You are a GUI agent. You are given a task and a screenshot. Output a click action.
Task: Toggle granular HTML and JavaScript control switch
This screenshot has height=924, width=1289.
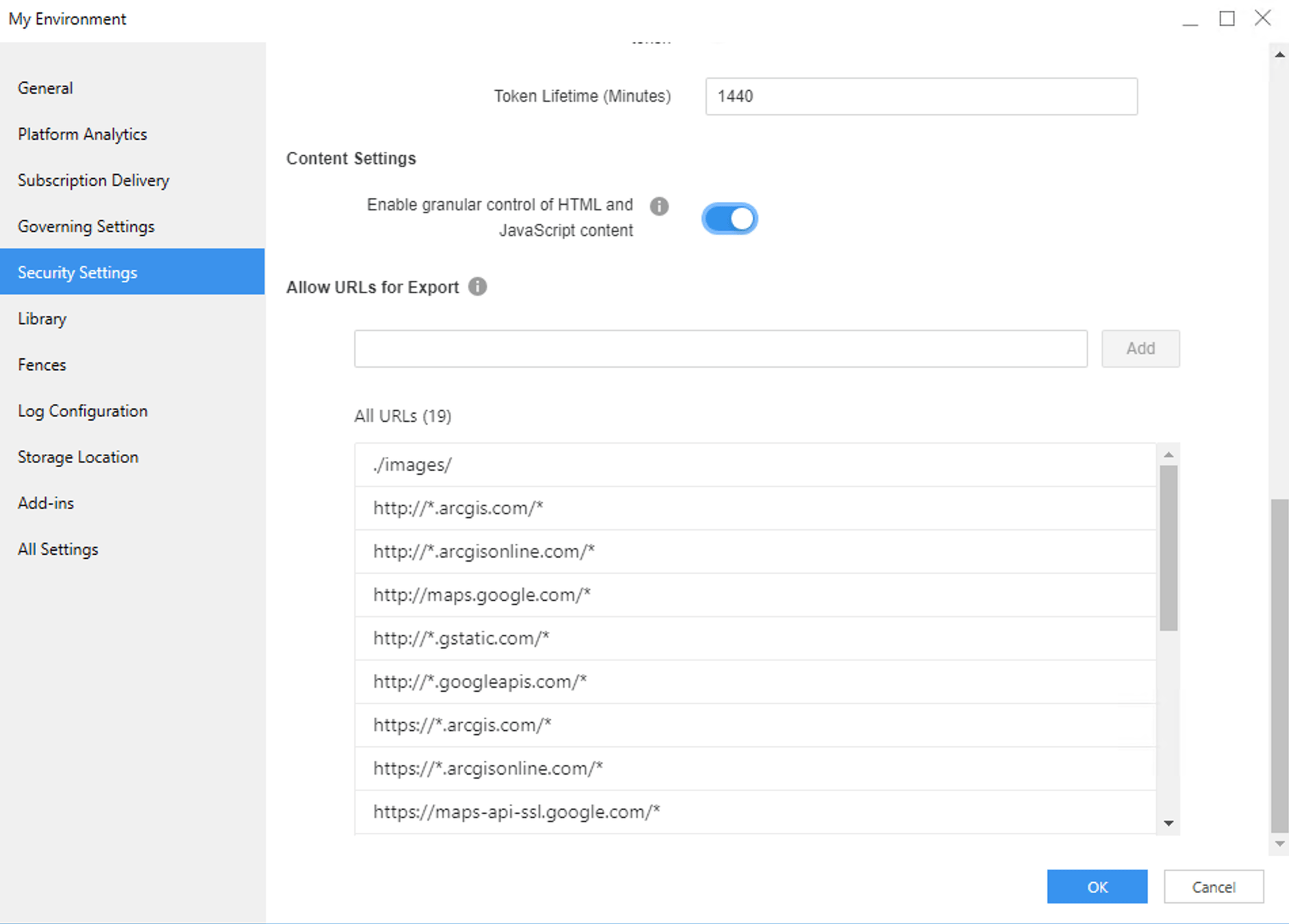729,219
